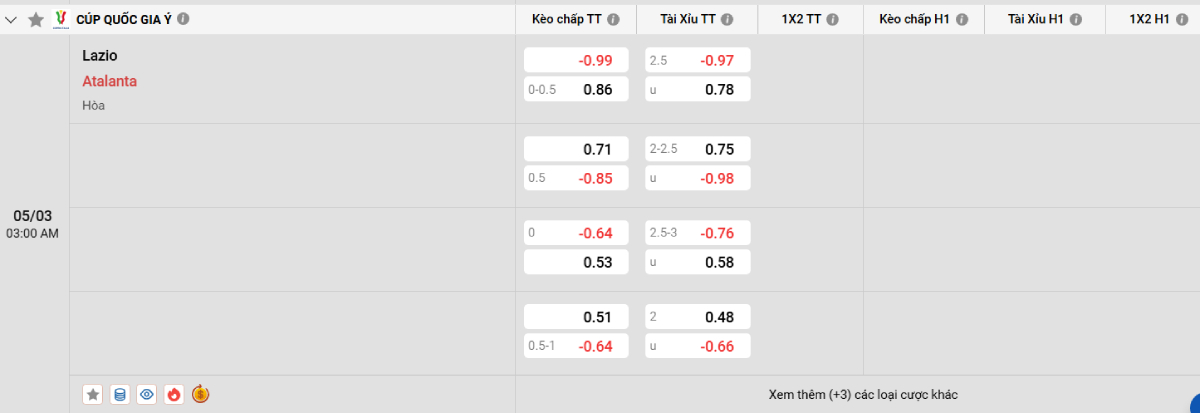Click info icon next to Tài Xỉu TT
Screen dimensions: 1200x413
pyautogui.click(x=727, y=19)
